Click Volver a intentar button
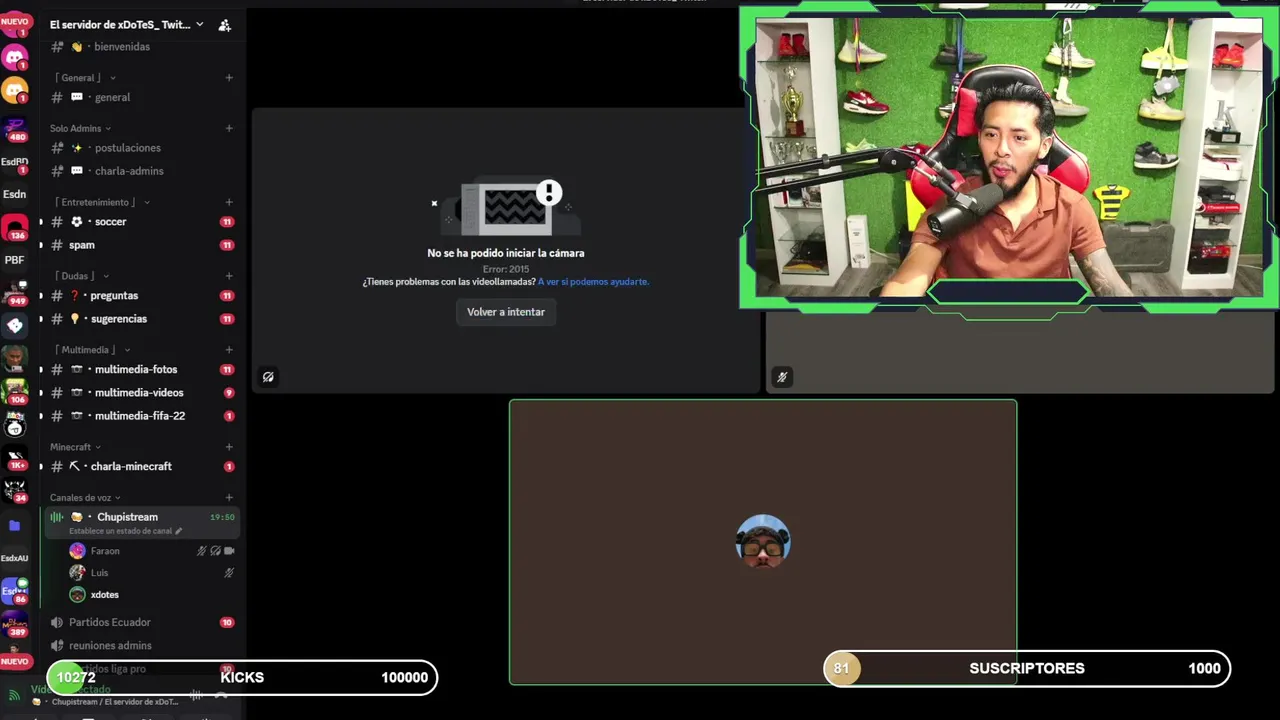The image size is (1280, 720). click(x=506, y=312)
